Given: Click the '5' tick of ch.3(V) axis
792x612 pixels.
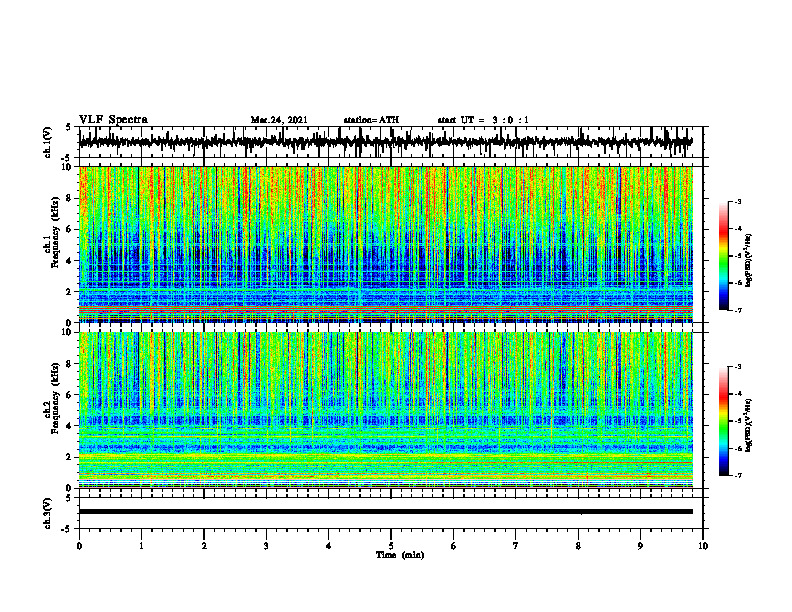Looking at the screenshot, I should click(68, 498).
